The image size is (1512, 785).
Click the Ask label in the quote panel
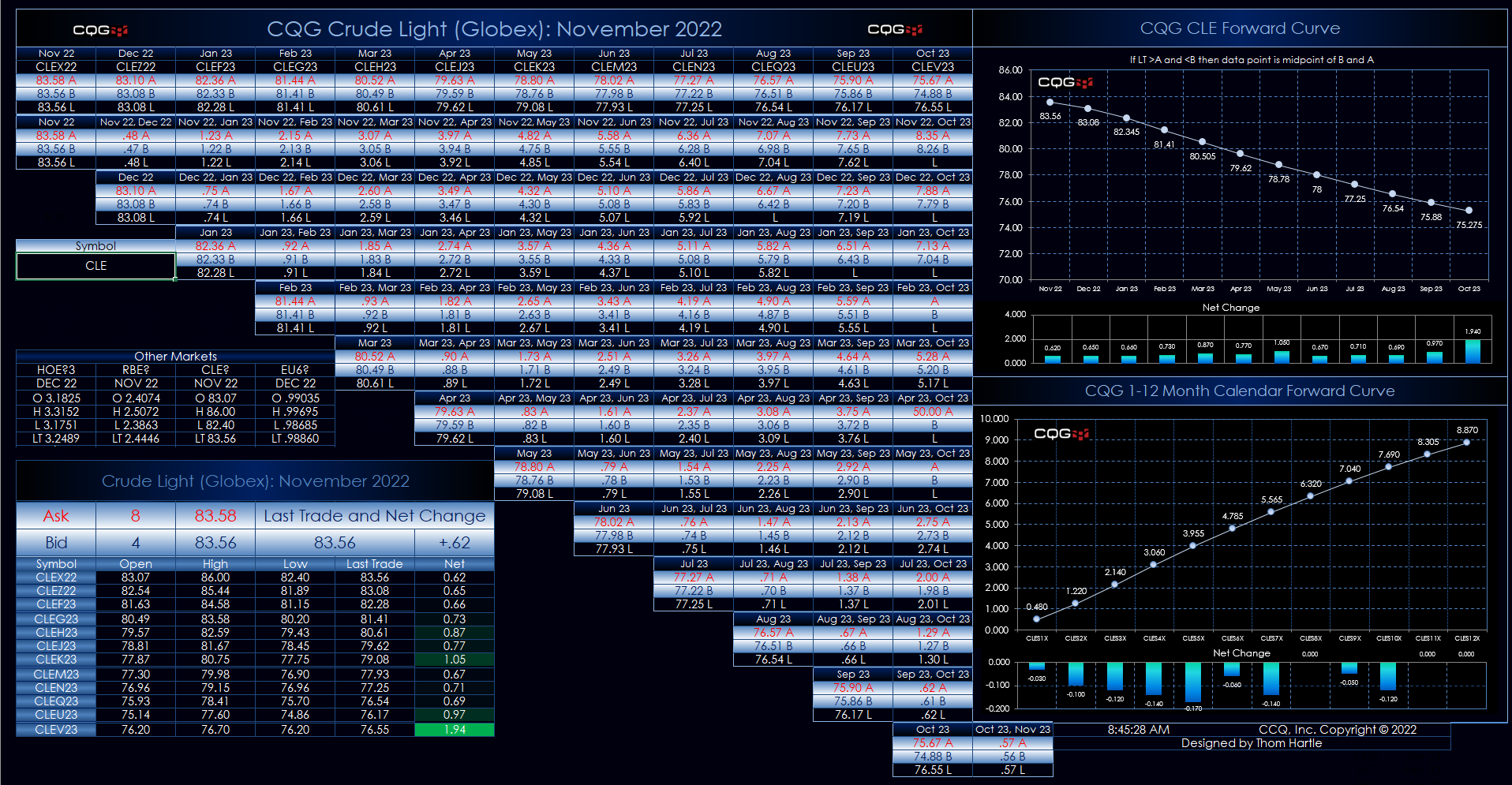(x=56, y=516)
